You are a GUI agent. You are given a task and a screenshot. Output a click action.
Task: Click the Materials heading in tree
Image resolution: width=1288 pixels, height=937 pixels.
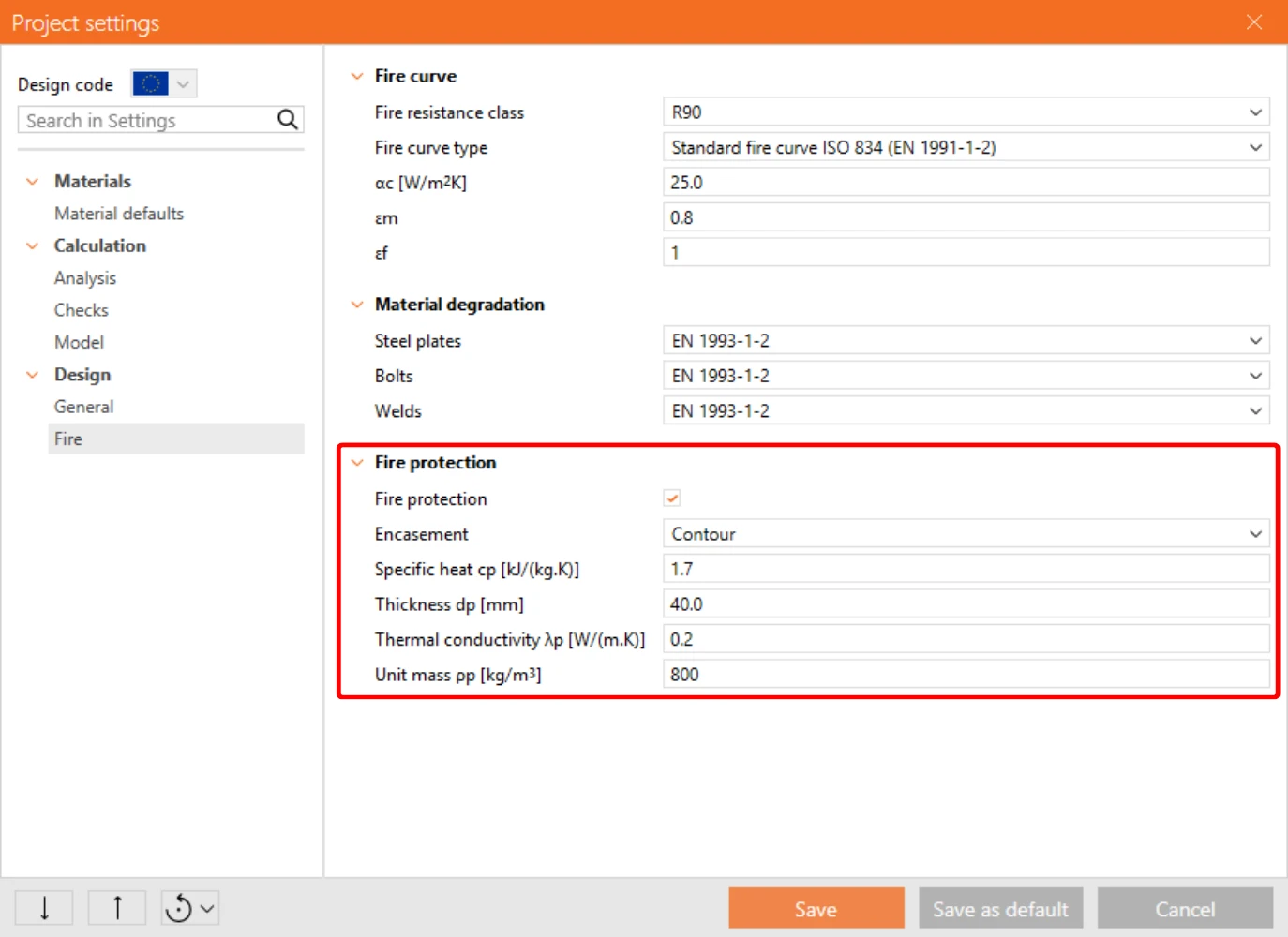(x=93, y=181)
